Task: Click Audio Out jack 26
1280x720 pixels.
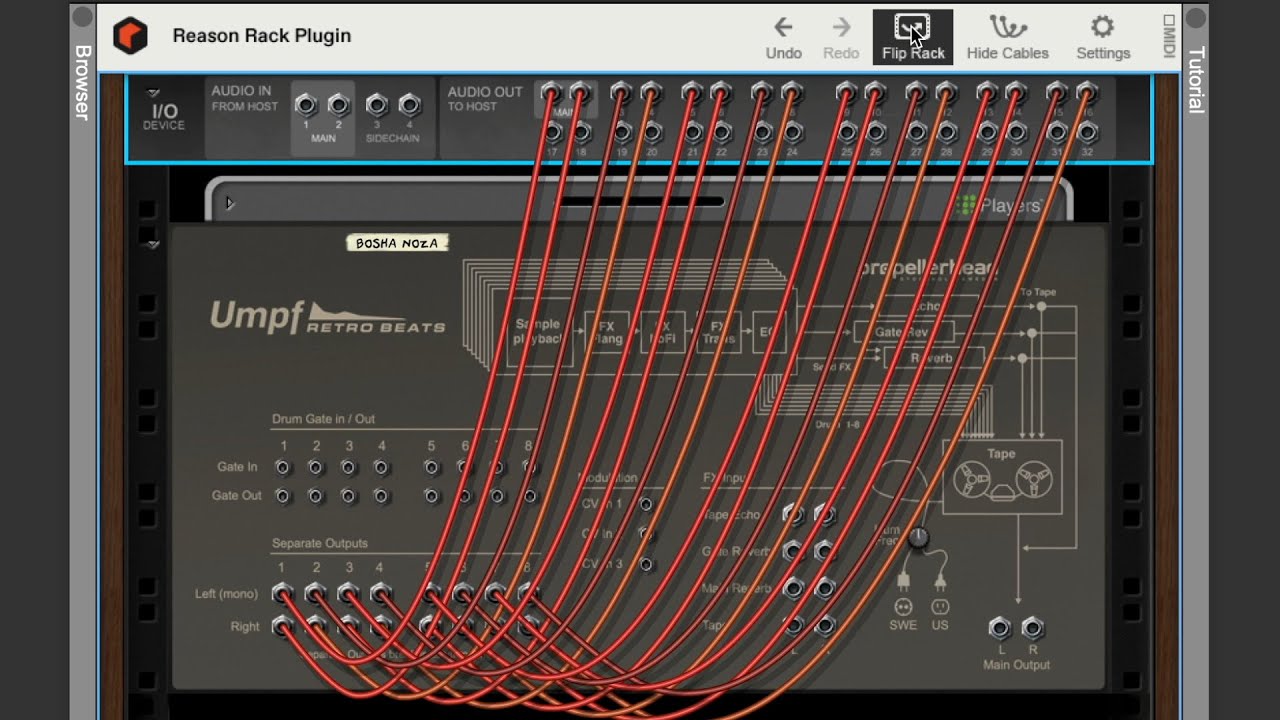Action: [876, 133]
